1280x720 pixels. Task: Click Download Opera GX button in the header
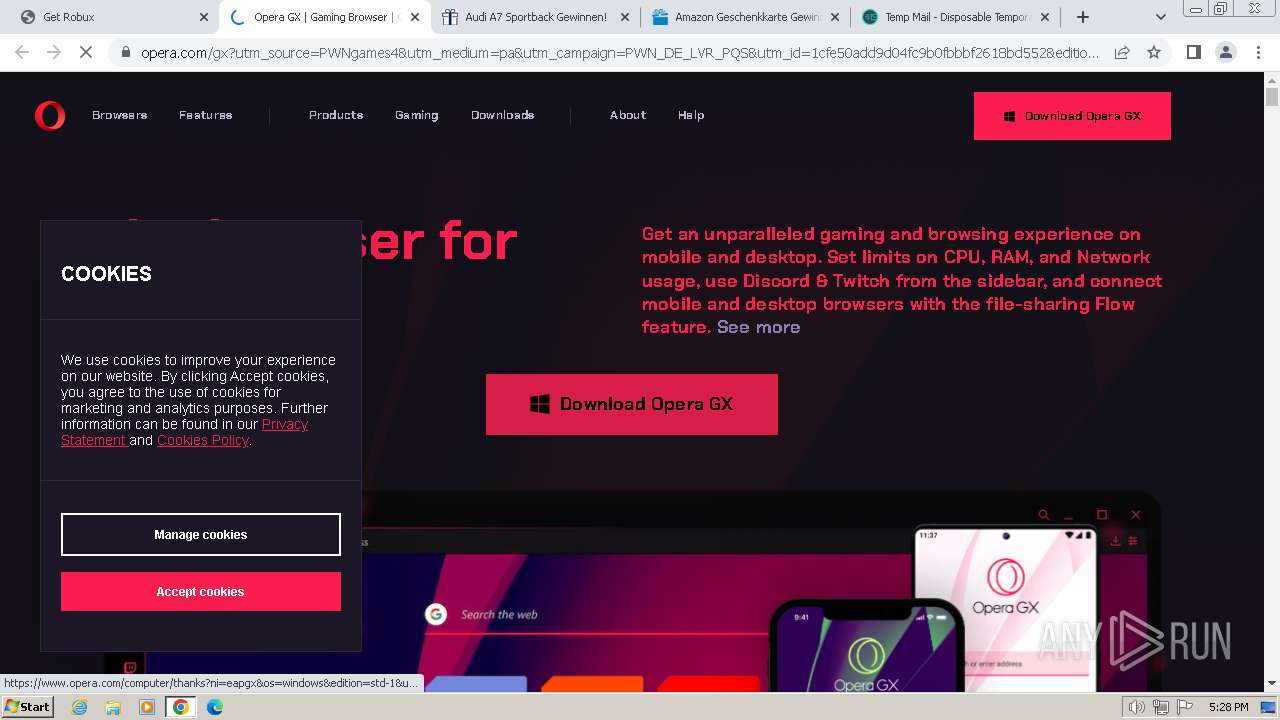click(1072, 116)
